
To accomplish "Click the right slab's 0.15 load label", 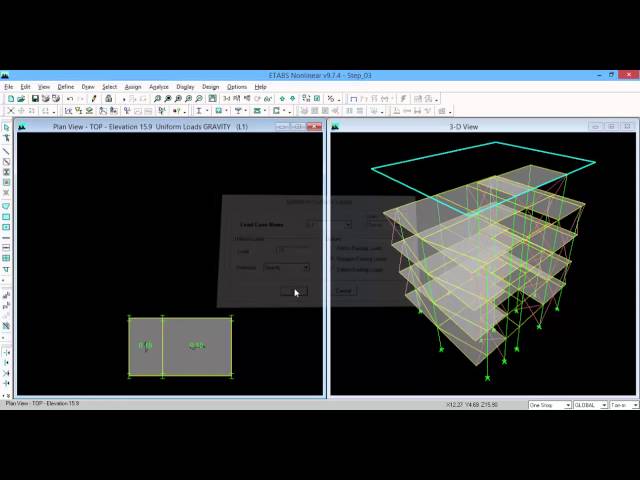I will 197,346.
